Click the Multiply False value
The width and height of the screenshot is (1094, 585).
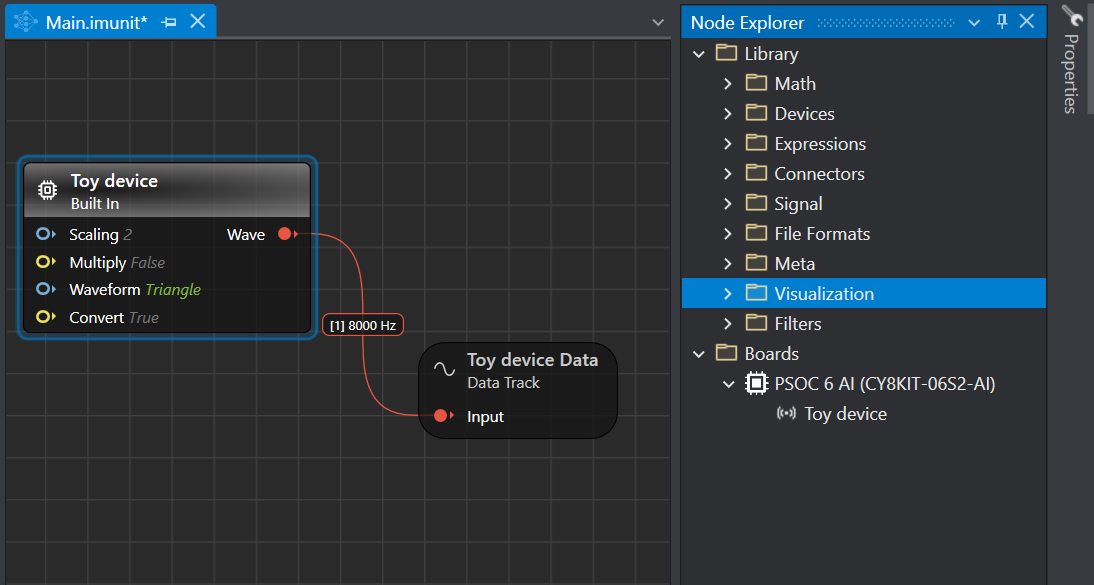point(148,262)
